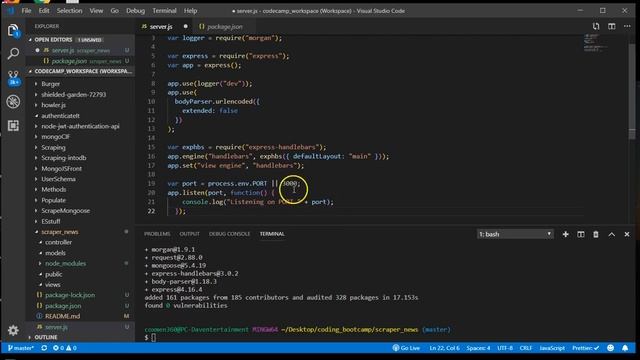Click the master branch indicator in status bar
Viewport: 640px width, 360px height.
[21, 348]
